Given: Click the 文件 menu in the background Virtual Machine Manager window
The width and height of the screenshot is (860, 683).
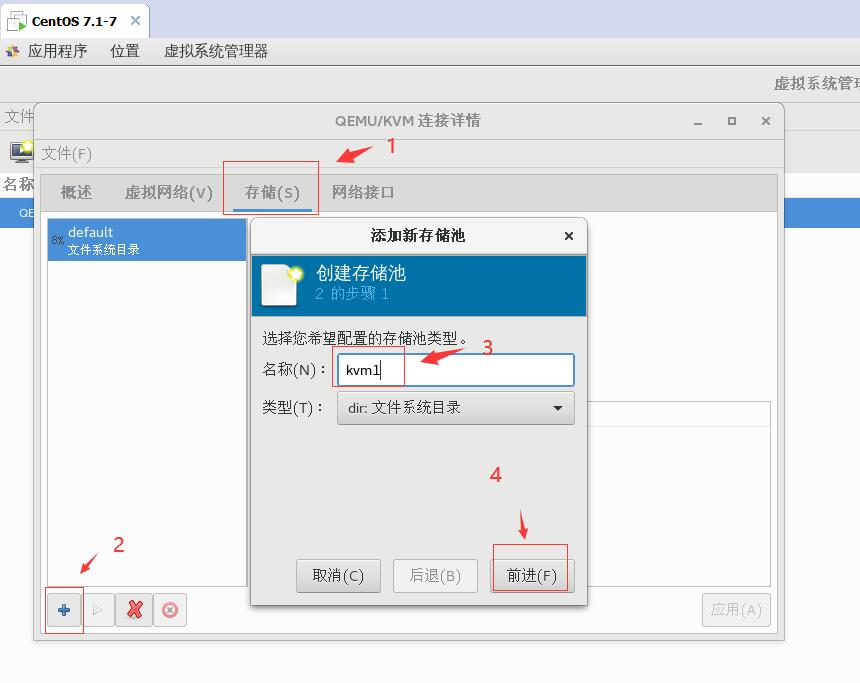Looking at the screenshot, I should point(19,116).
